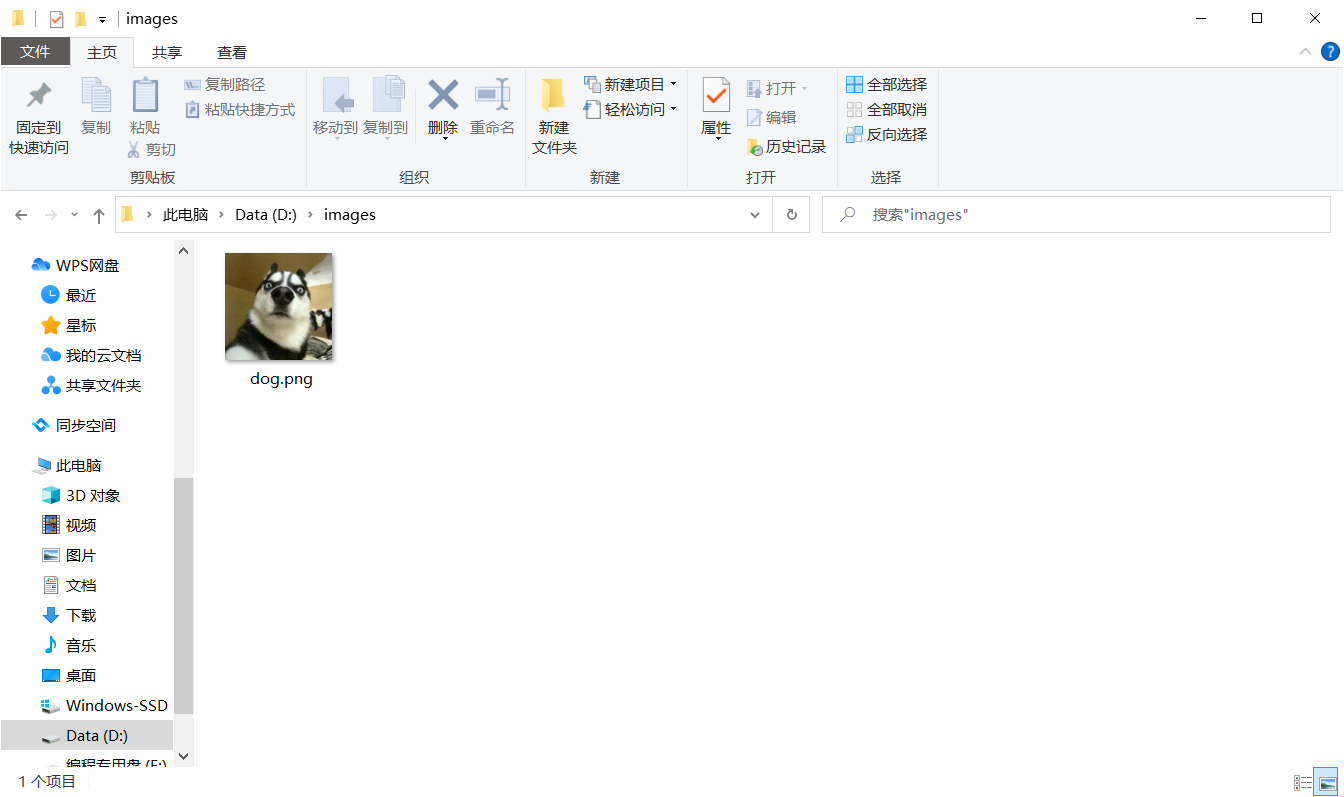
Task: Click the Back navigation arrow
Action: point(22,215)
